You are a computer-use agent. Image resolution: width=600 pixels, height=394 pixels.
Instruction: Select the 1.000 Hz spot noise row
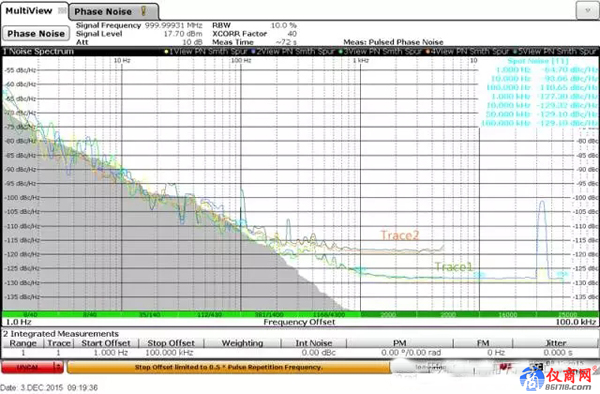tap(546, 70)
